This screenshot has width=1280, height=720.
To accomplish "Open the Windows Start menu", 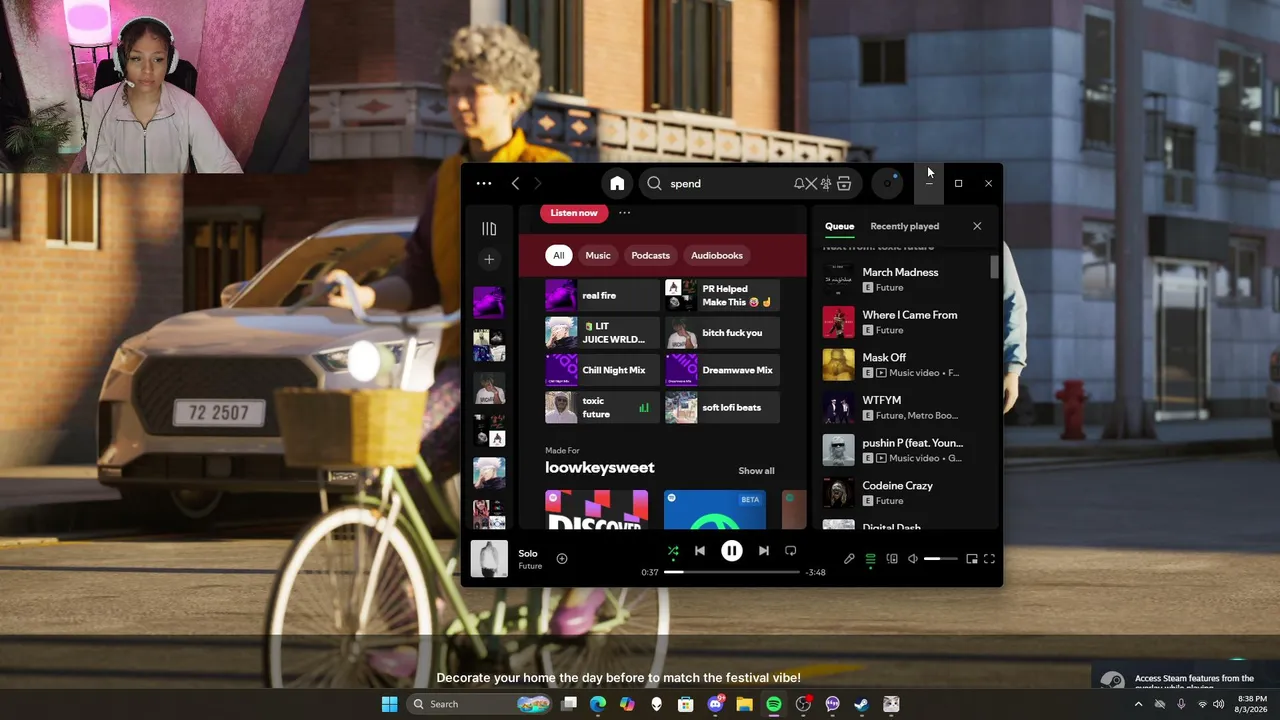I will pyautogui.click(x=390, y=704).
